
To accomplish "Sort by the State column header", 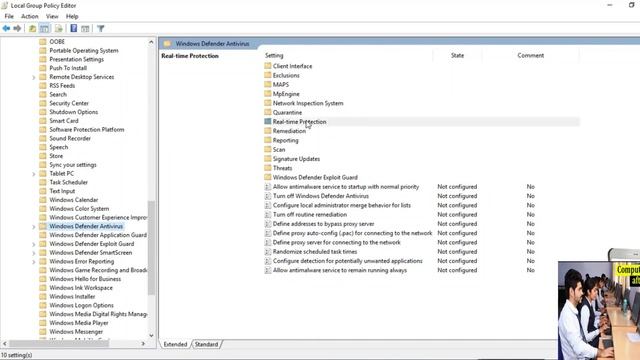I will tap(457, 55).
